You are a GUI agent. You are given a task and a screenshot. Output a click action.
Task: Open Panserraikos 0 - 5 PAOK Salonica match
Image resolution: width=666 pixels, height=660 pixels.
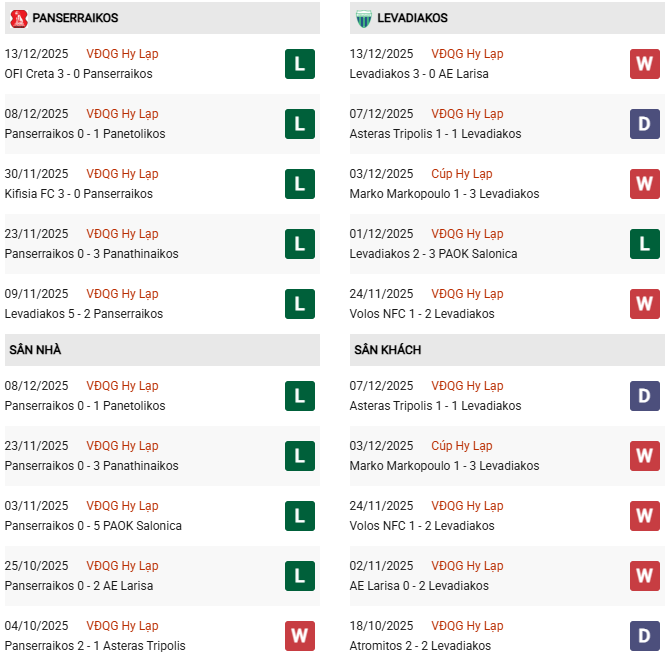point(93,526)
